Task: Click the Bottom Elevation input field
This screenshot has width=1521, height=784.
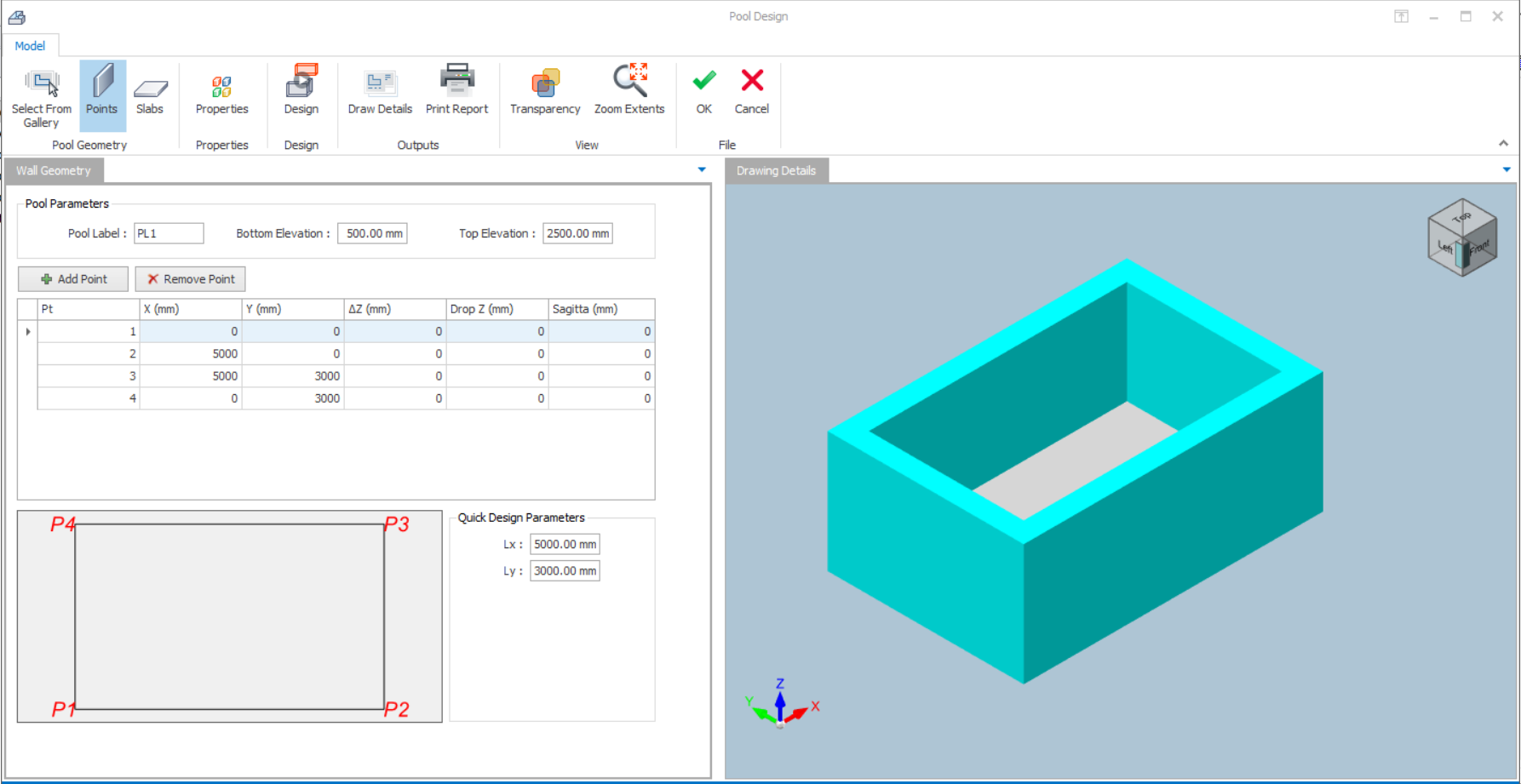Action: (x=372, y=233)
